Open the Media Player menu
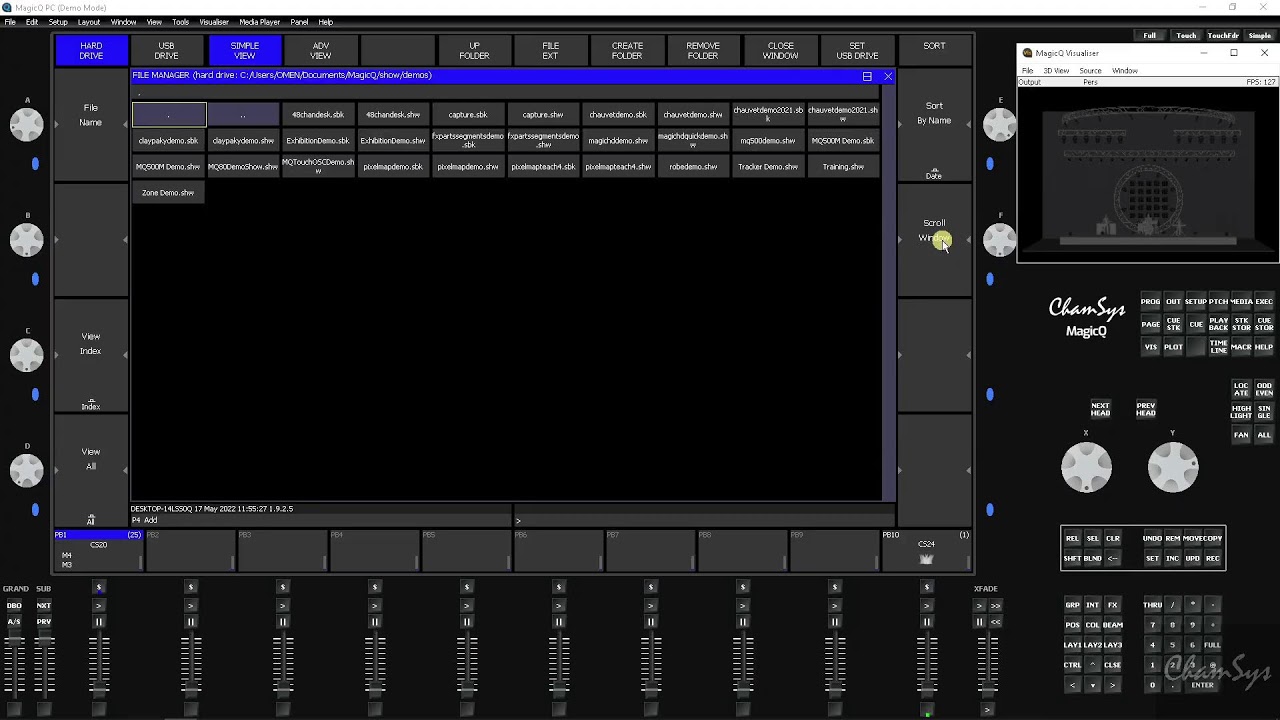 pyautogui.click(x=259, y=22)
